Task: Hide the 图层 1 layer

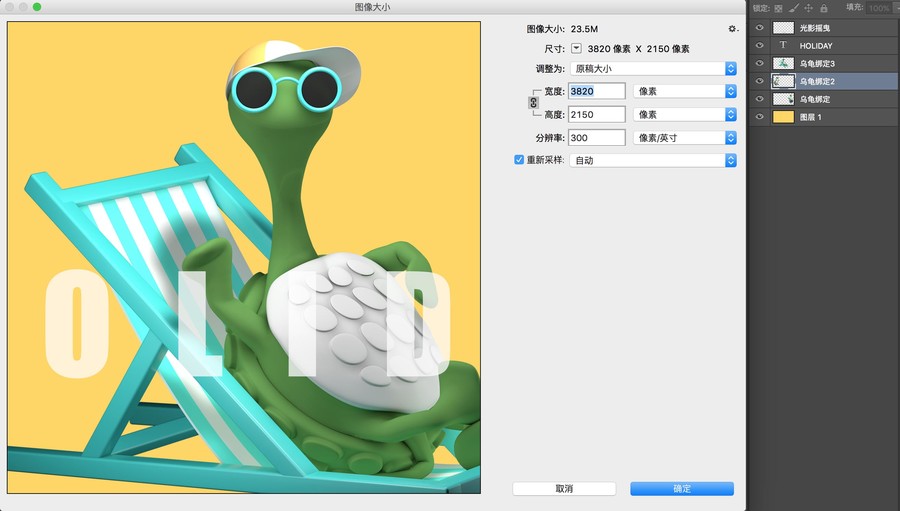Action: coord(759,117)
